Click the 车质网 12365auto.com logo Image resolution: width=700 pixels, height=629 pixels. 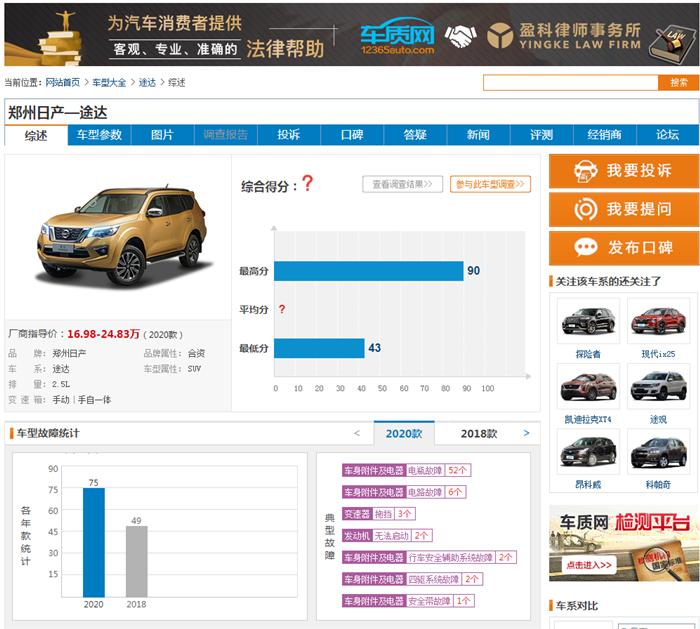coord(397,36)
